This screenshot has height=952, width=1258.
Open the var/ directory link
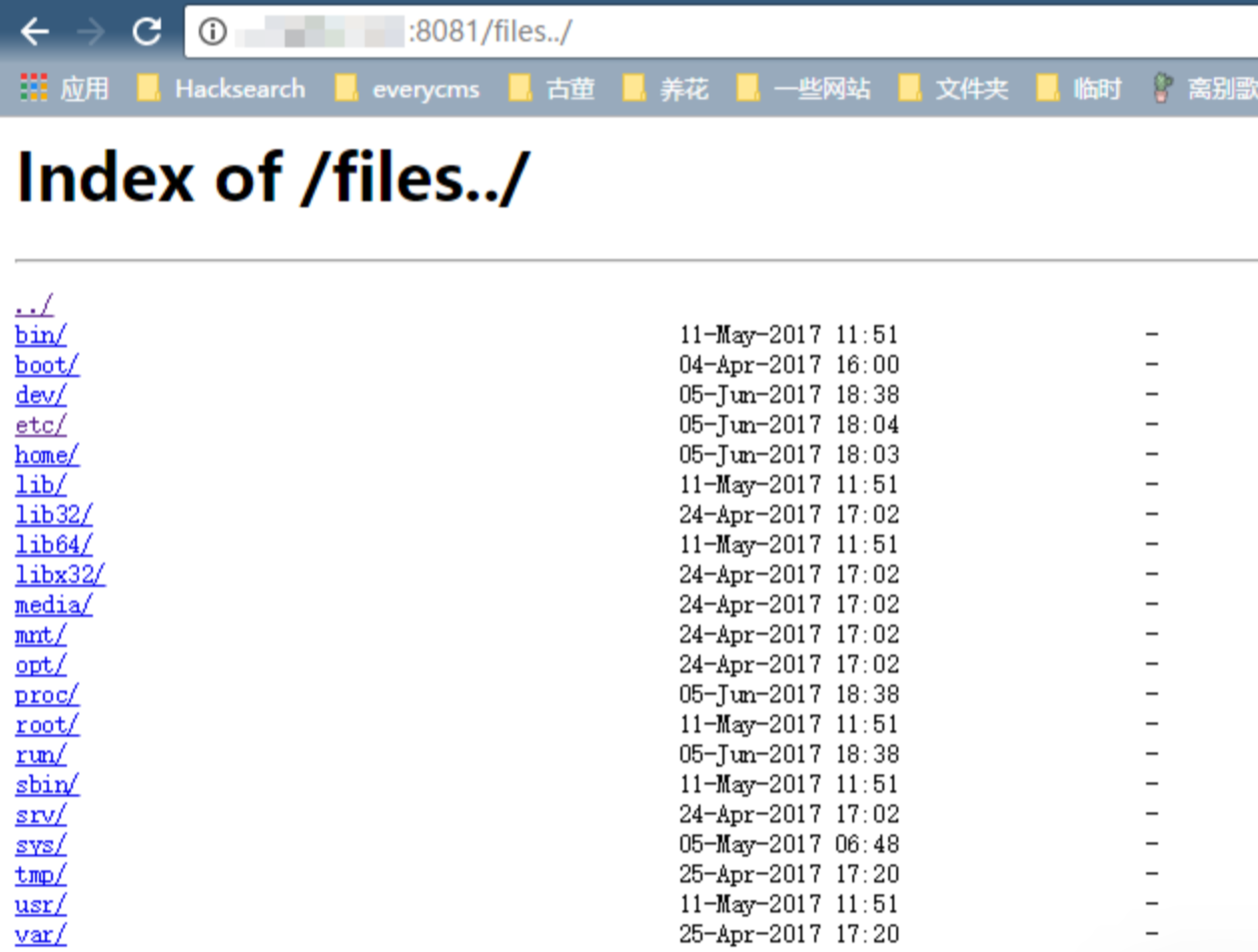click(41, 934)
